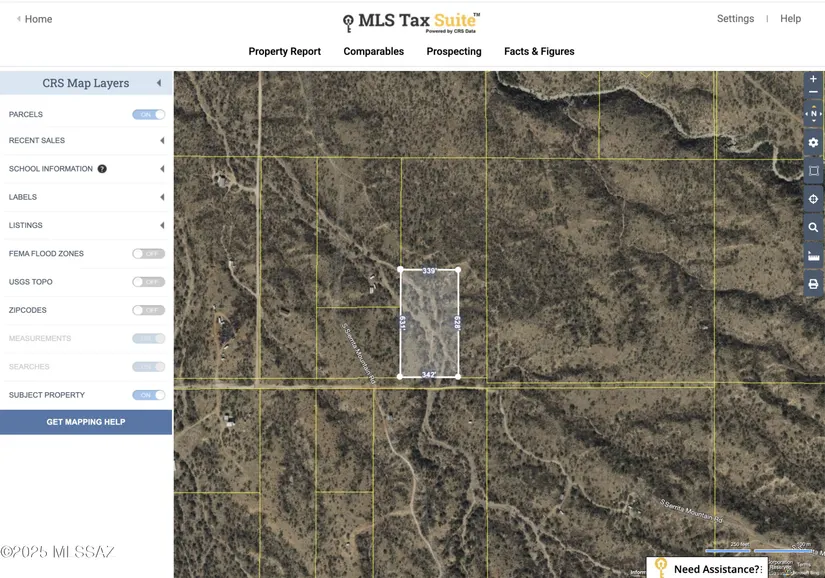
Task: Open the Comparables tab
Action: click(373, 52)
